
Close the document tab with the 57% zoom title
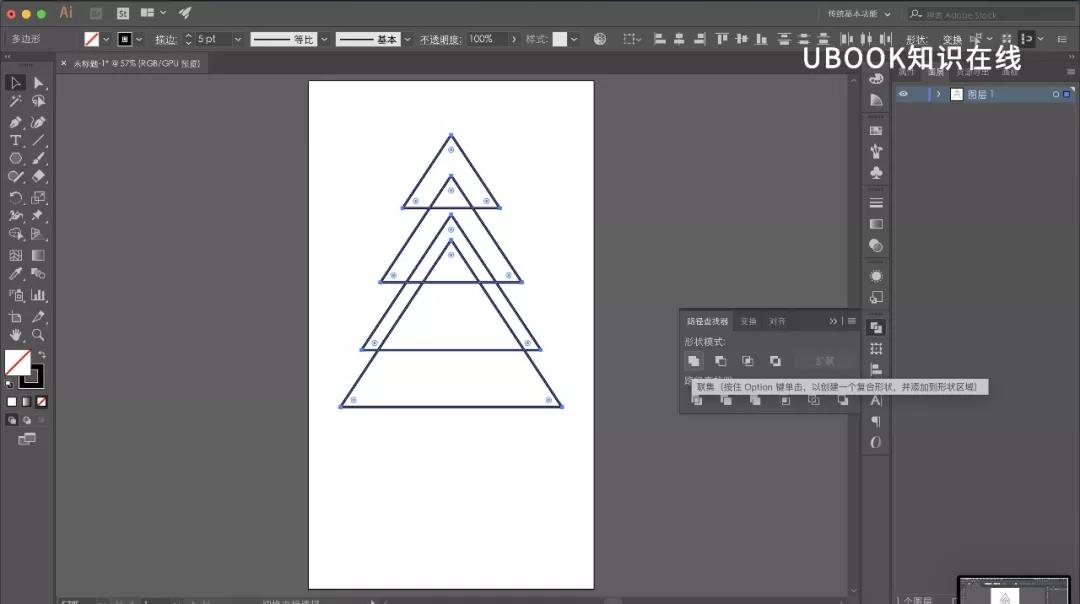(64, 63)
